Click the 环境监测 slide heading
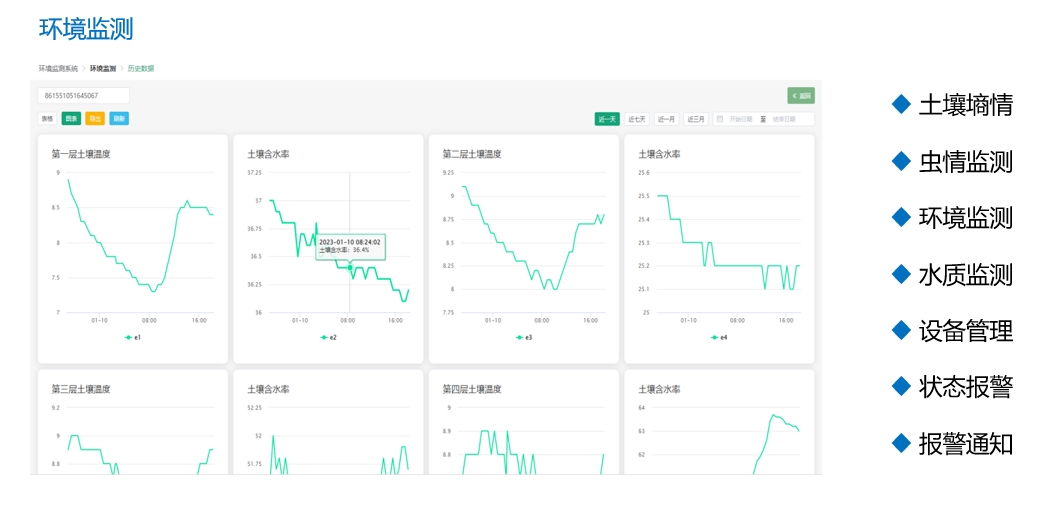The height and width of the screenshot is (516, 1057). 86,30
